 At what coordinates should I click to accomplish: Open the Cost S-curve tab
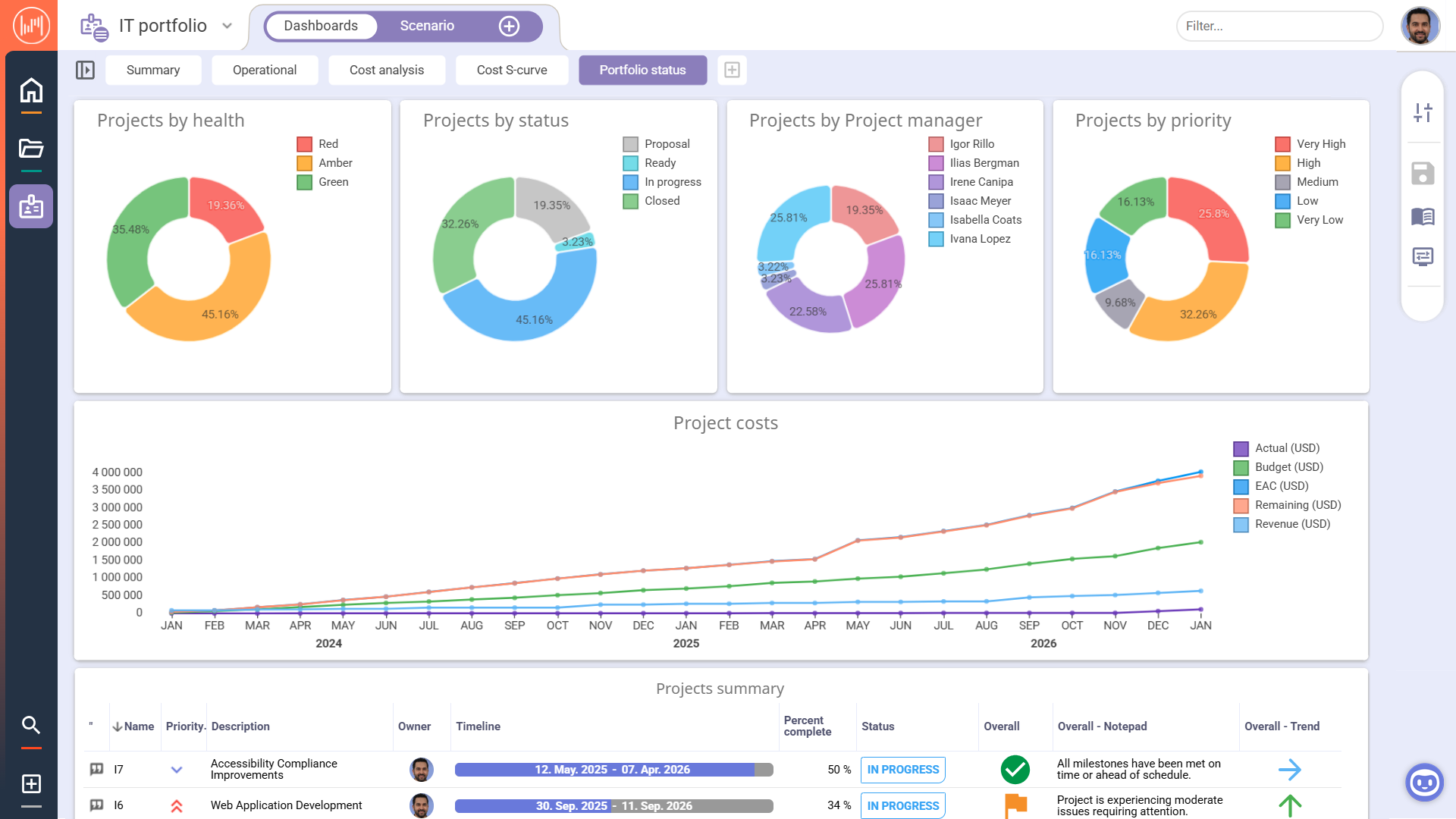[x=512, y=70]
